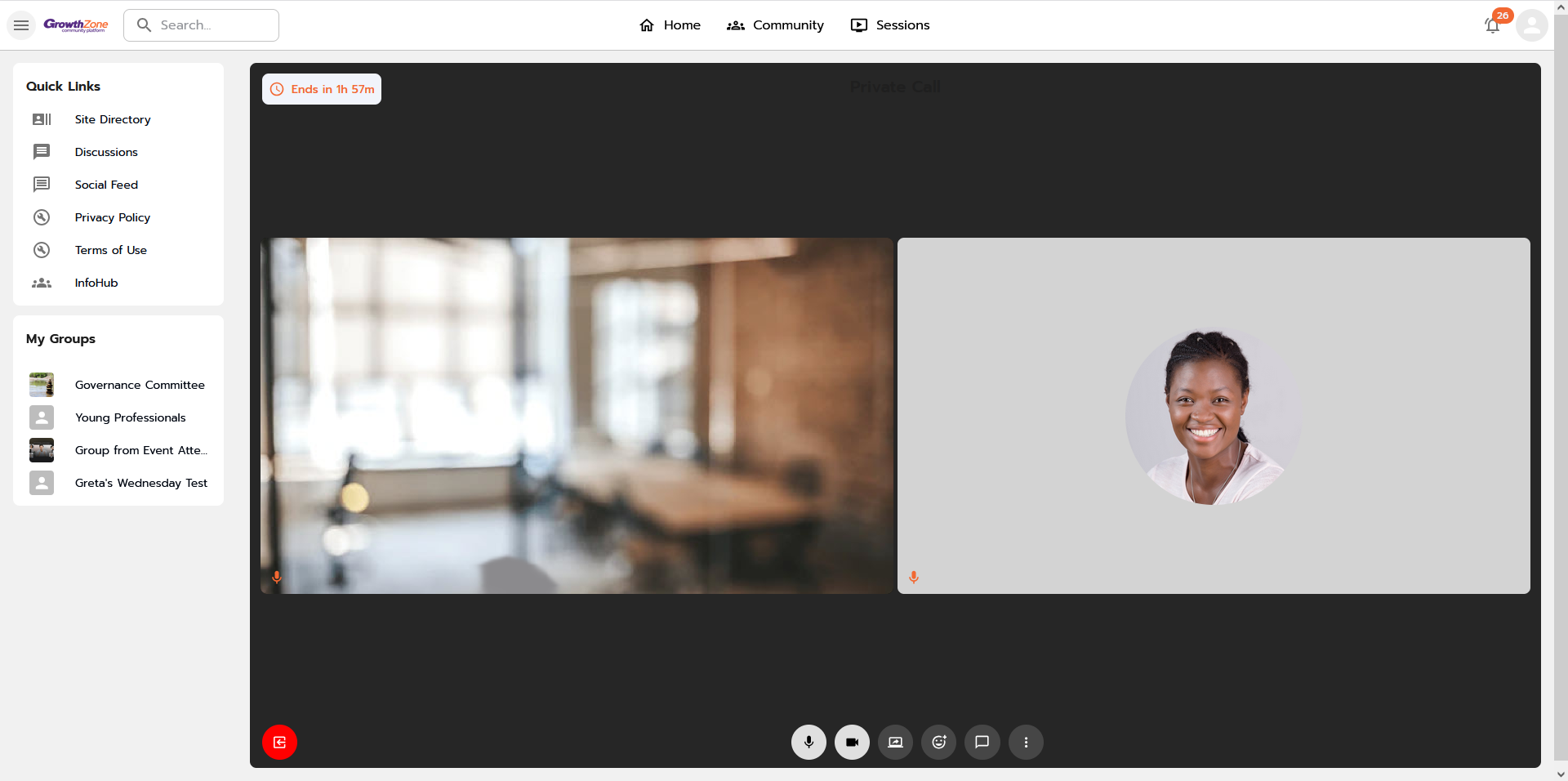Open the Governance Committee group

tap(140, 385)
